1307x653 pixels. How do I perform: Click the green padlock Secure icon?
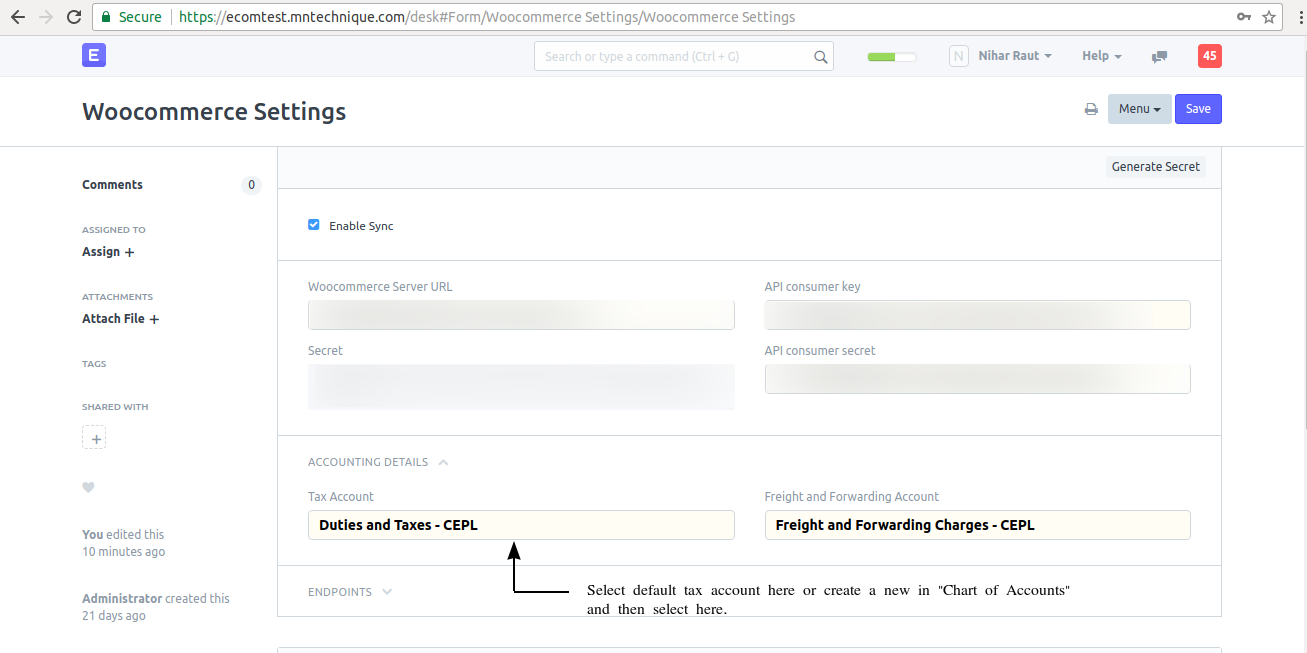coord(108,17)
